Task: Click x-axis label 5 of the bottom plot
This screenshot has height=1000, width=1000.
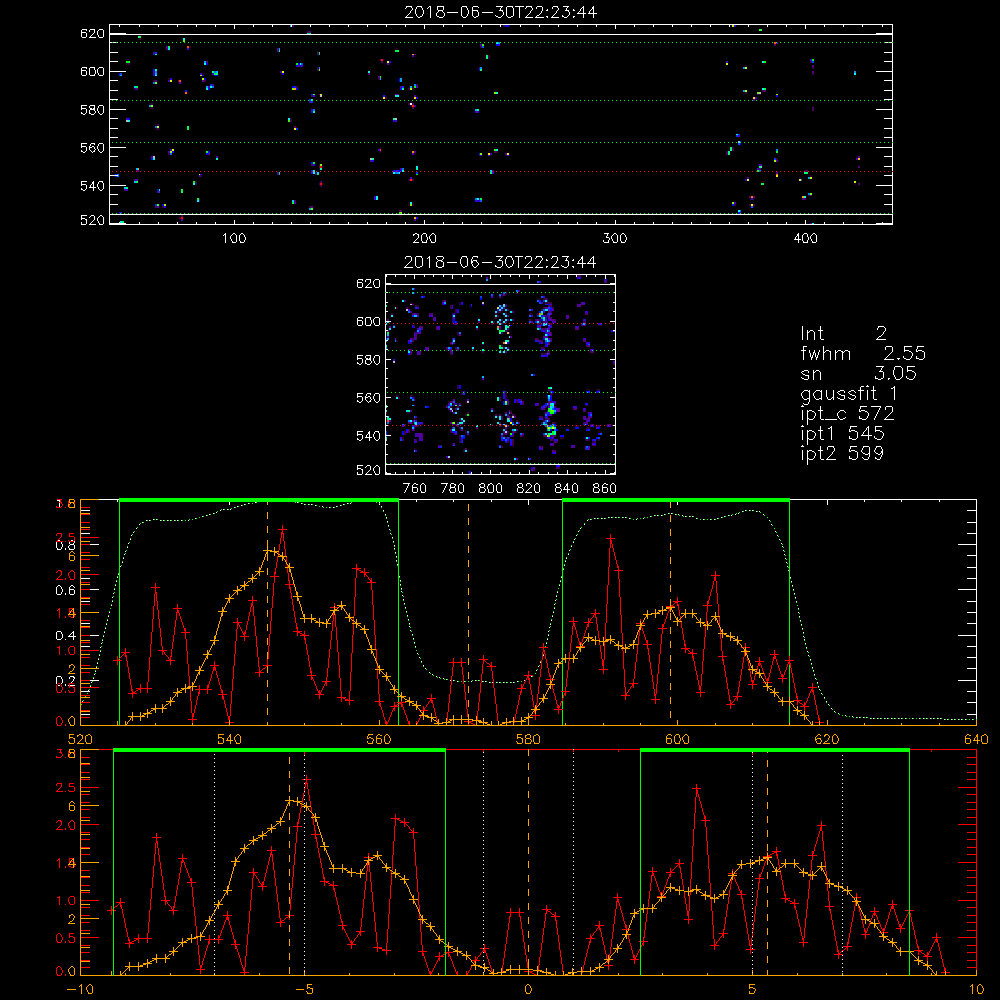Action: pos(752,989)
